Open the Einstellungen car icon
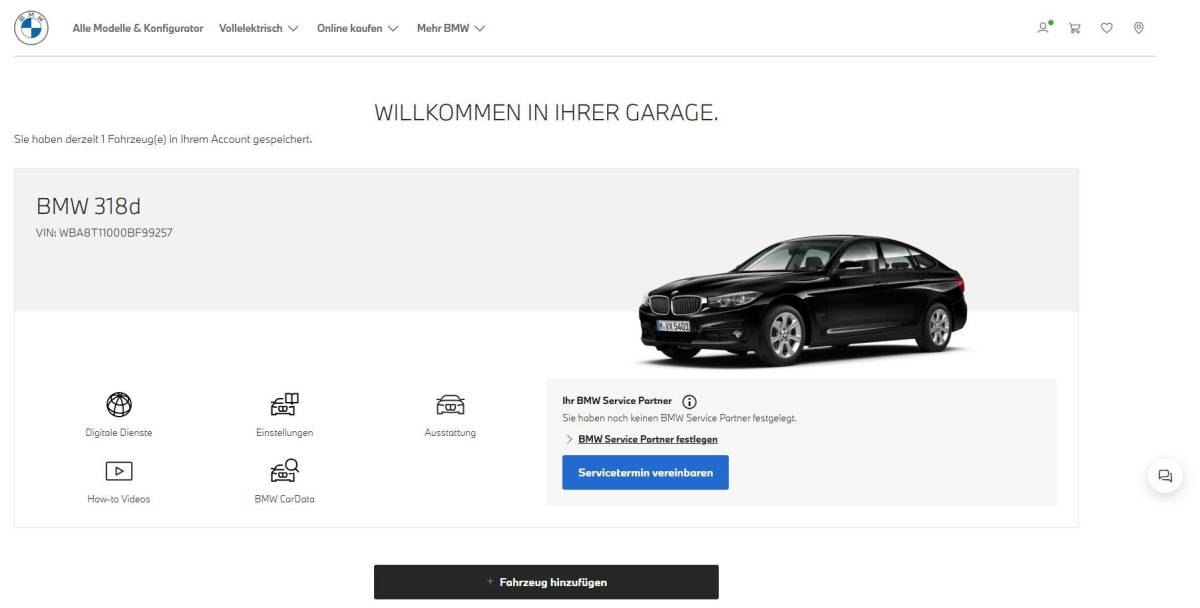Screen dimensions: 1200x608 [285, 405]
